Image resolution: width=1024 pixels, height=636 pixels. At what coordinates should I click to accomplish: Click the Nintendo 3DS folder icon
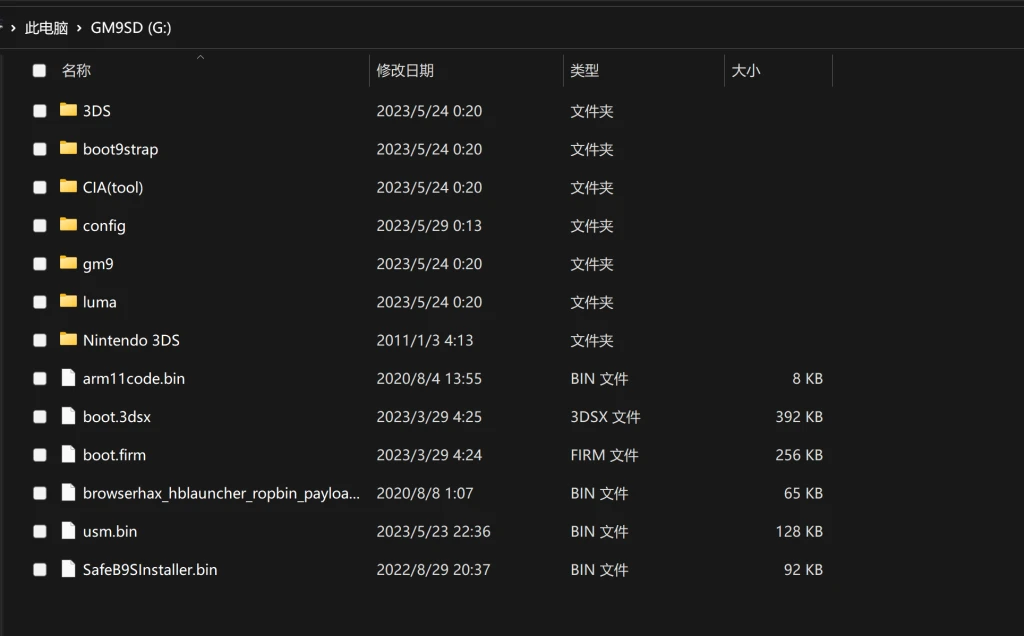pos(68,339)
